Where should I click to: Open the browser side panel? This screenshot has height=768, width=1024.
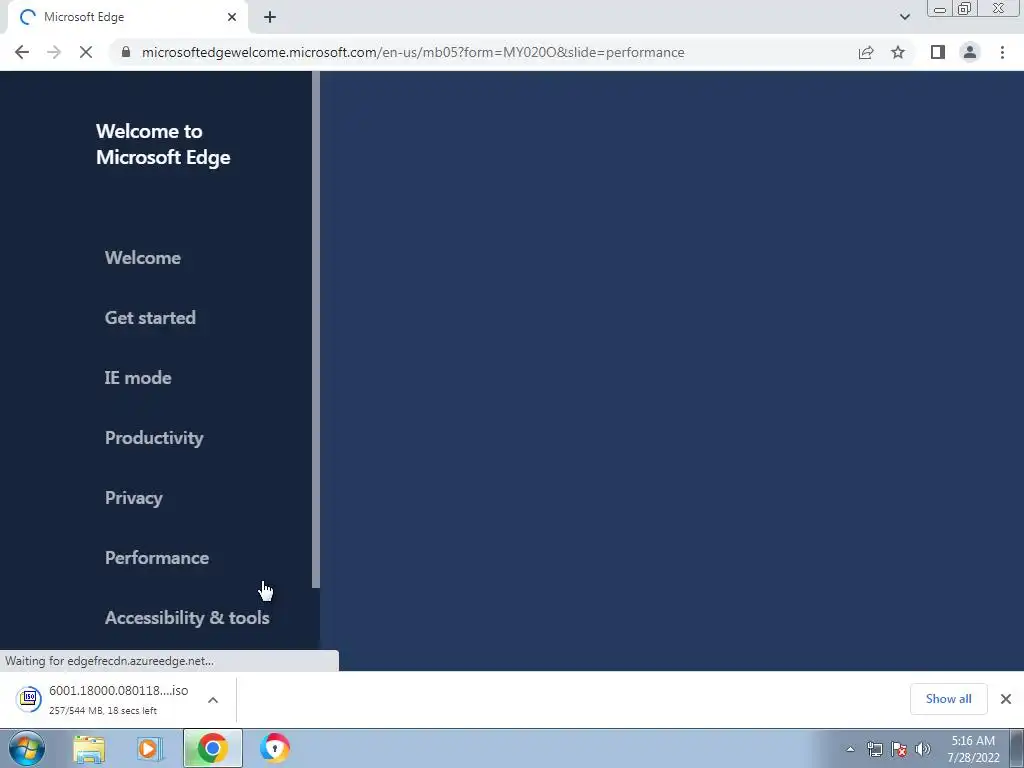point(938,52)
